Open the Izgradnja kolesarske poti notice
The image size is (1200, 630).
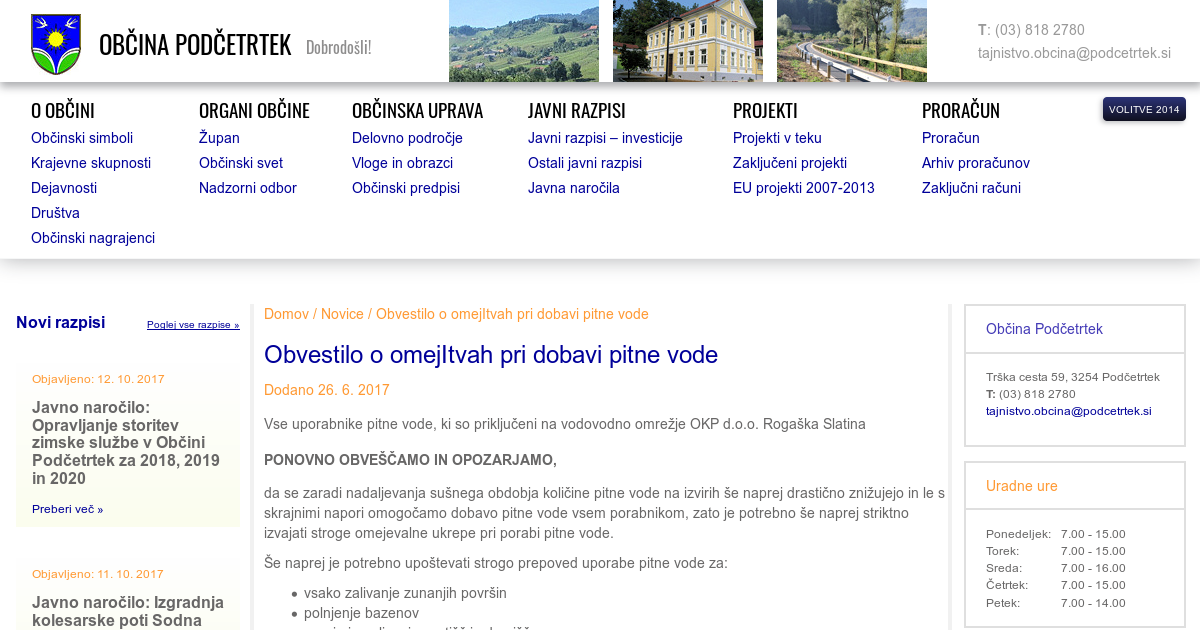[127, 611]
